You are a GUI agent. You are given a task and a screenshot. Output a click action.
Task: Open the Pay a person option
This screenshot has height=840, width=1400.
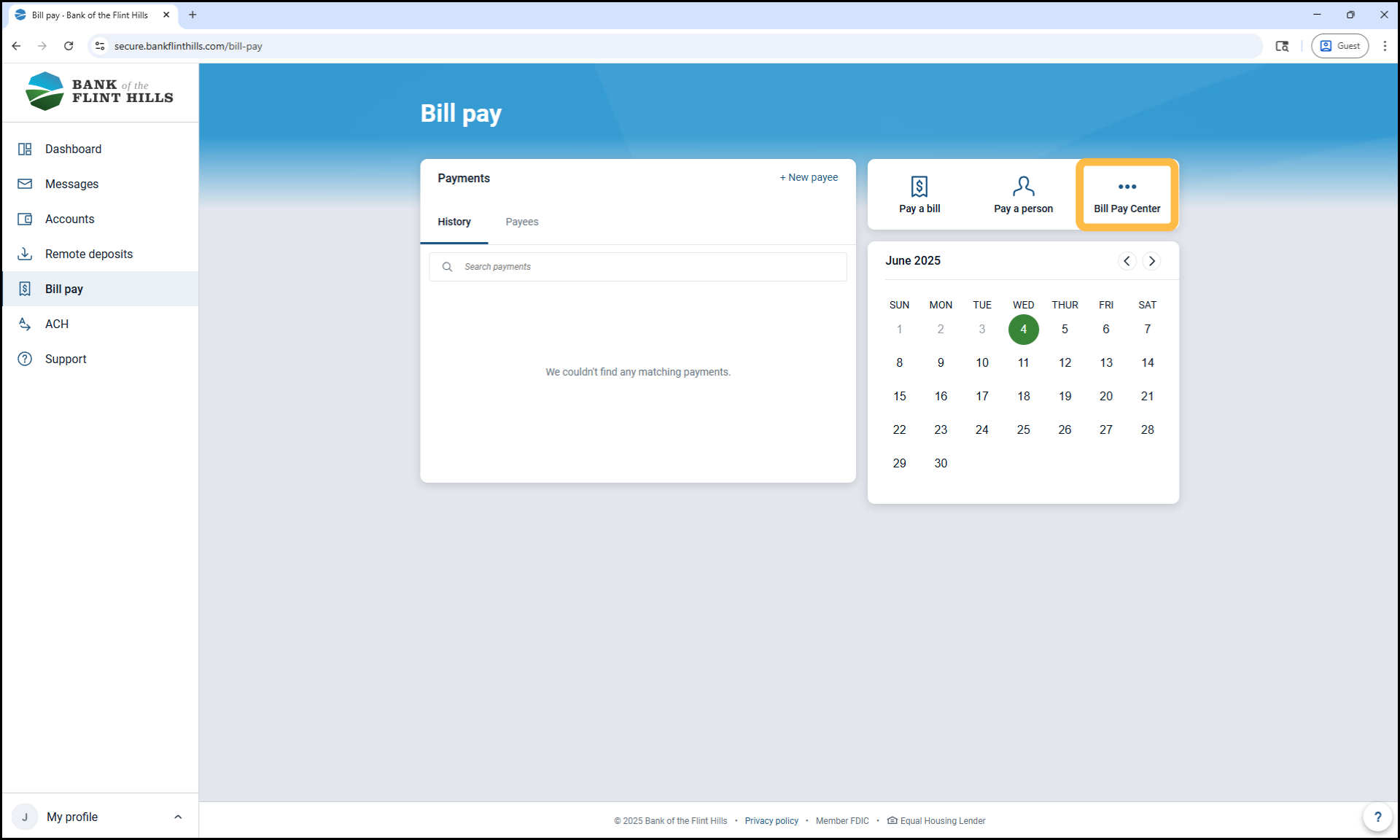(1022, 195)
